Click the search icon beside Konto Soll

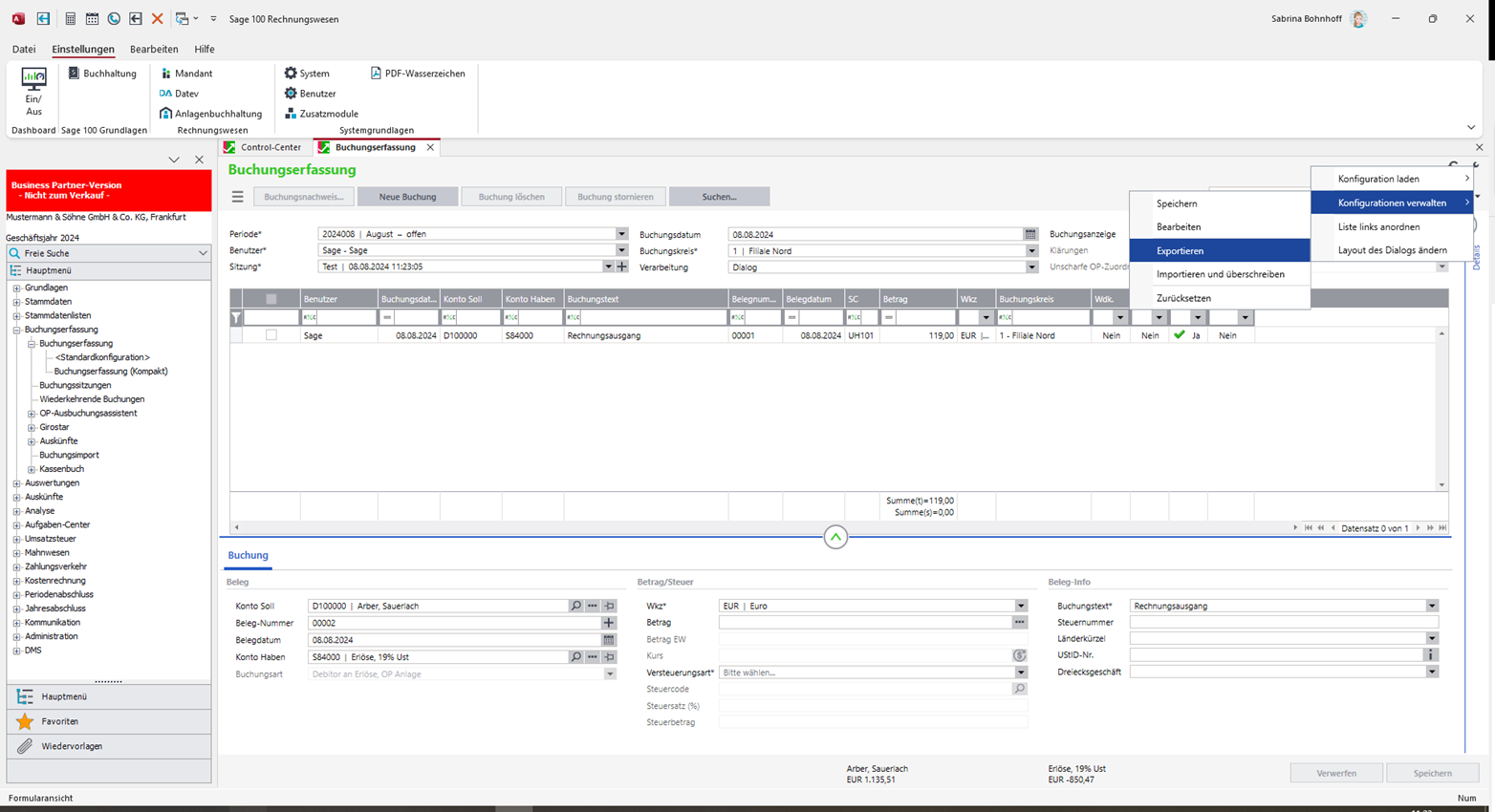(x=575, y=607)
